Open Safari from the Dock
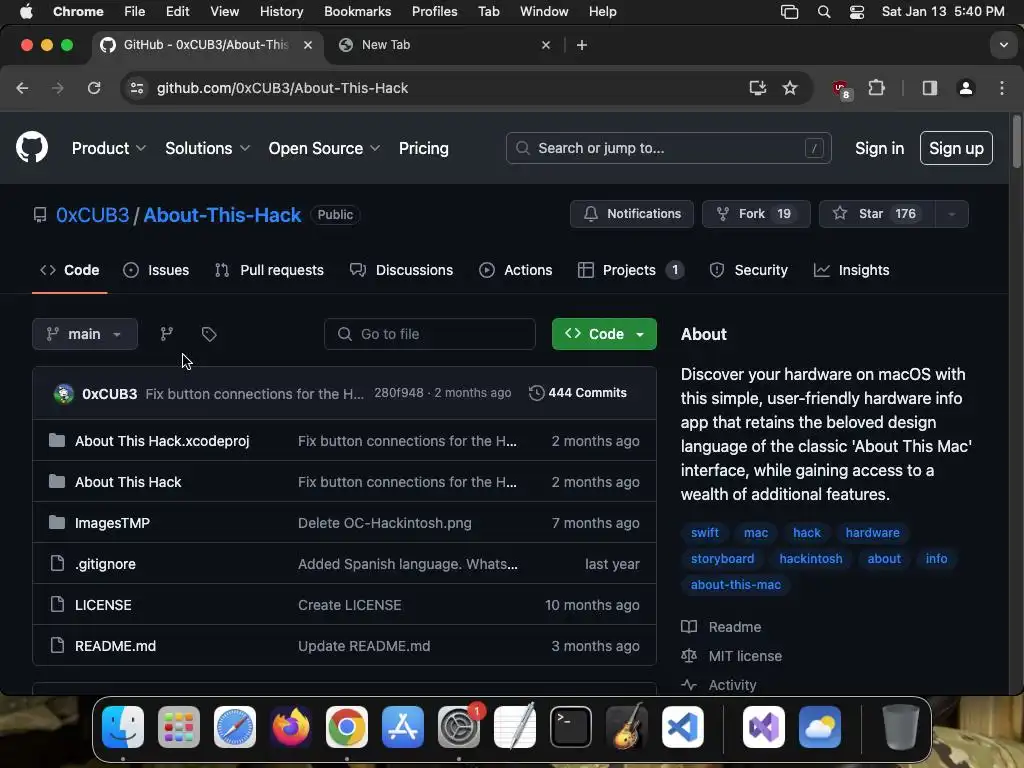Screen dimensions: 1024x768 pyautogui.click(x=235, y=727)
